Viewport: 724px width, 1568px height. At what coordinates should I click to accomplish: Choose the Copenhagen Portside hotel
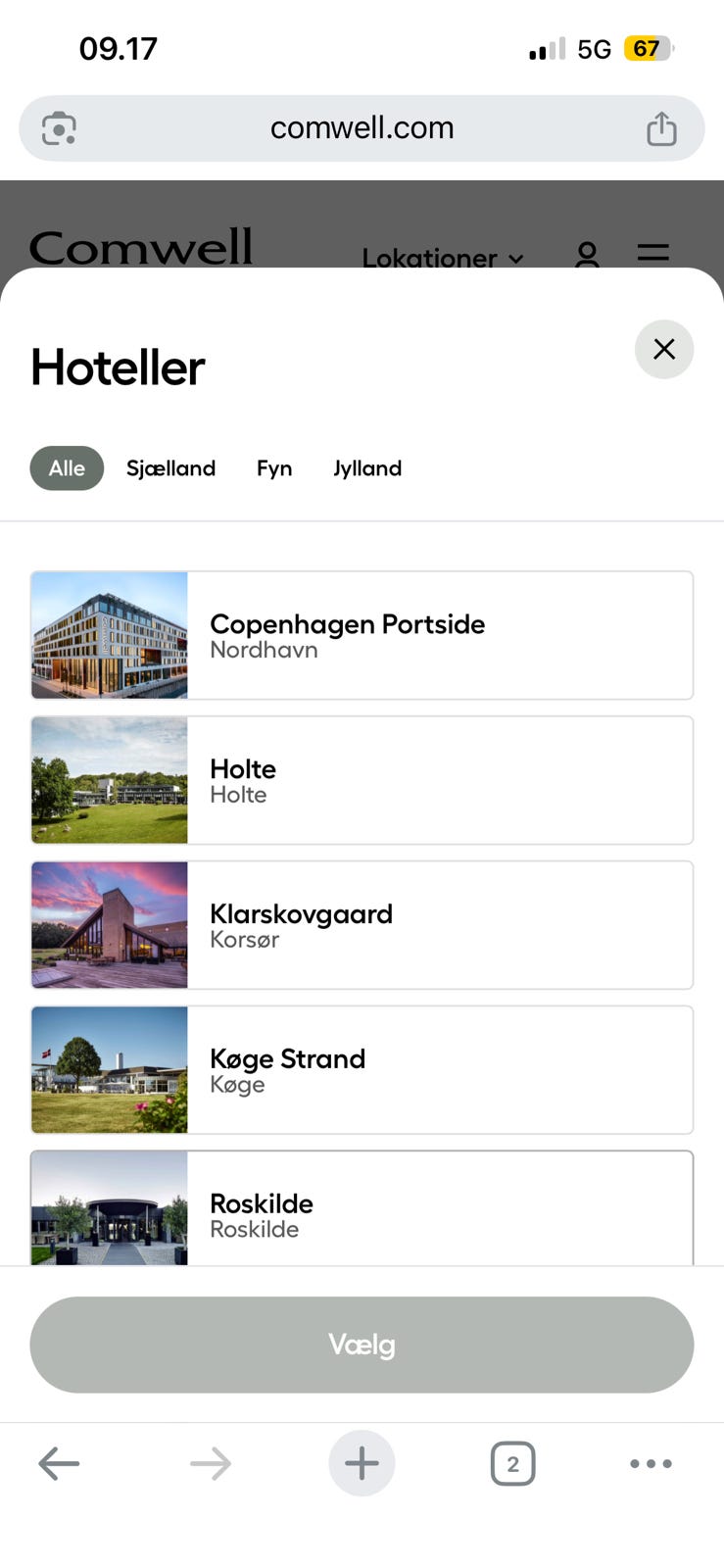440,635
